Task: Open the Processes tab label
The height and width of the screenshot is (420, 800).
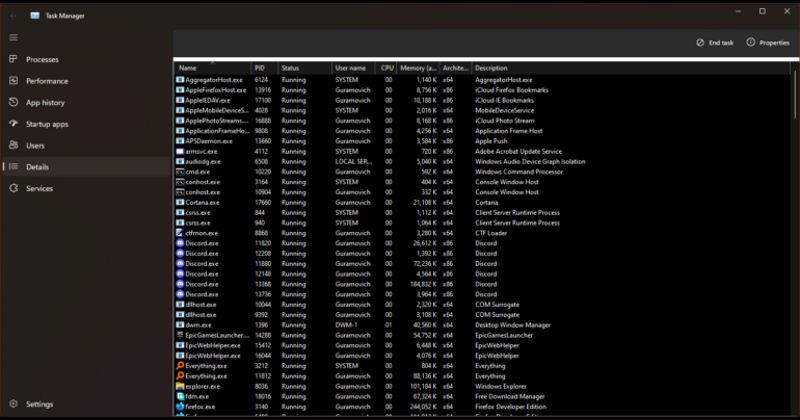Action: (42, 59)
